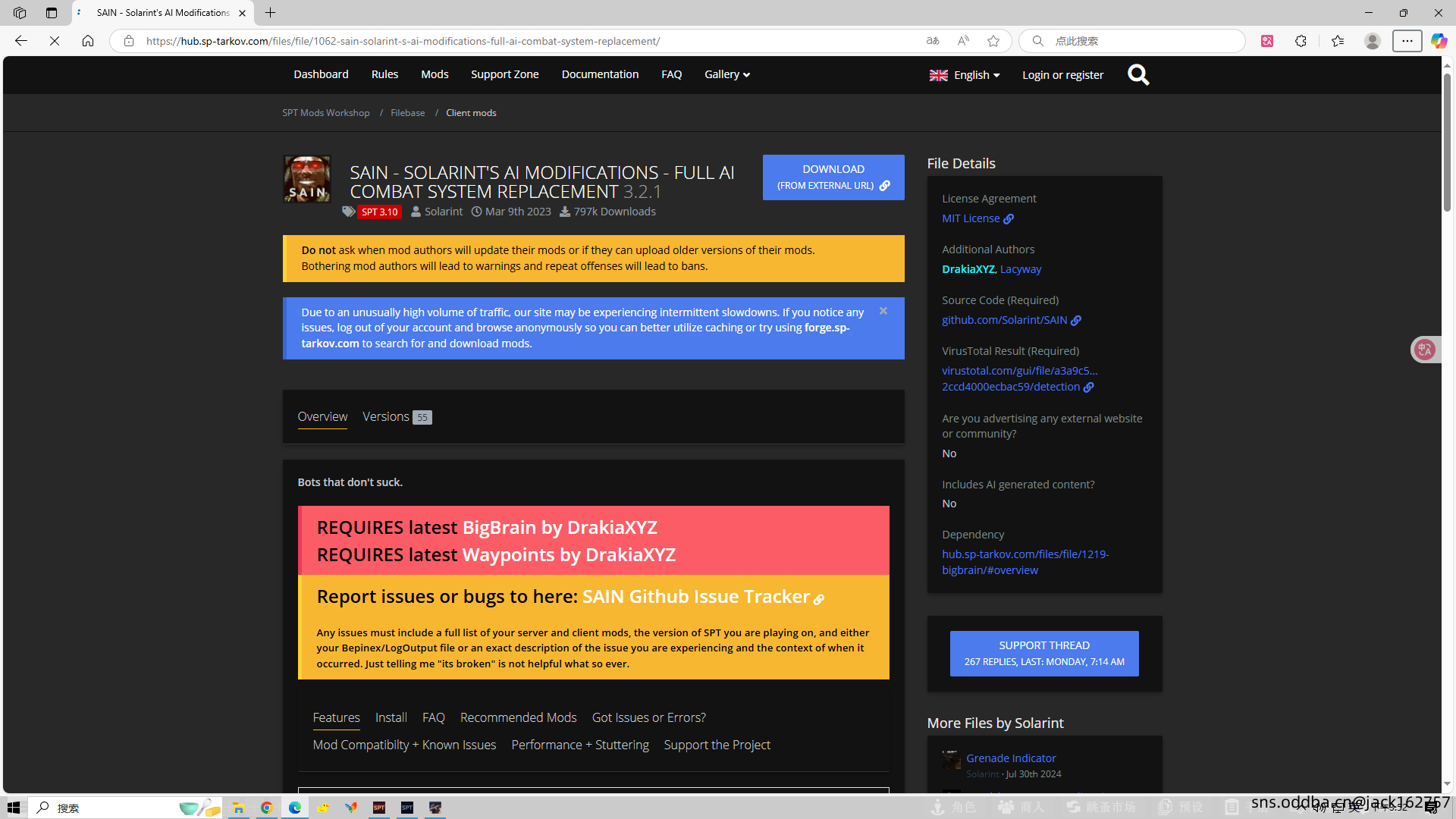Click the Grenade Indicator thumbnail
The image size is (1456, 819).
951,760
